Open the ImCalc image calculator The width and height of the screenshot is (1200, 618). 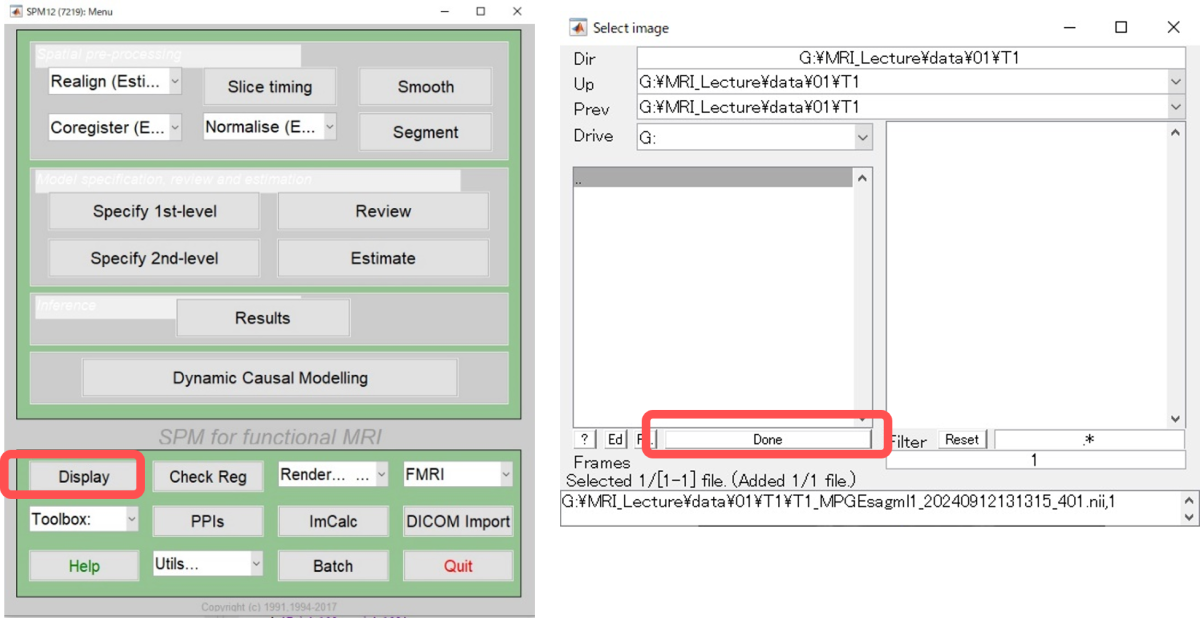[333, 521]
